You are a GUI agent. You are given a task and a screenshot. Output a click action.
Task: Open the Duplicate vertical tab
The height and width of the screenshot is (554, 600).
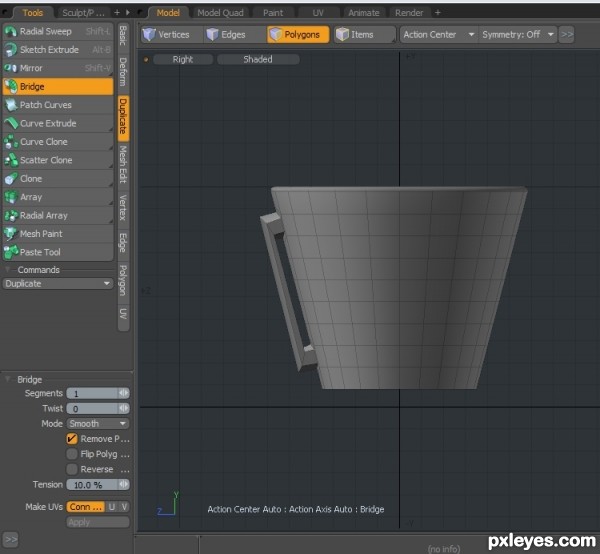[x=123, y=116]
